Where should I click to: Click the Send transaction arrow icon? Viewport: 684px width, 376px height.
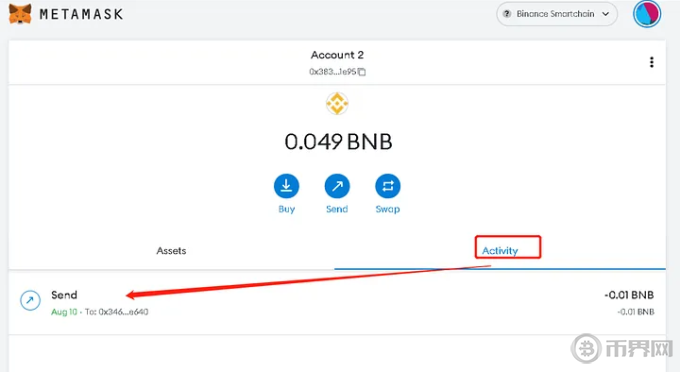[x=30, y=300]
